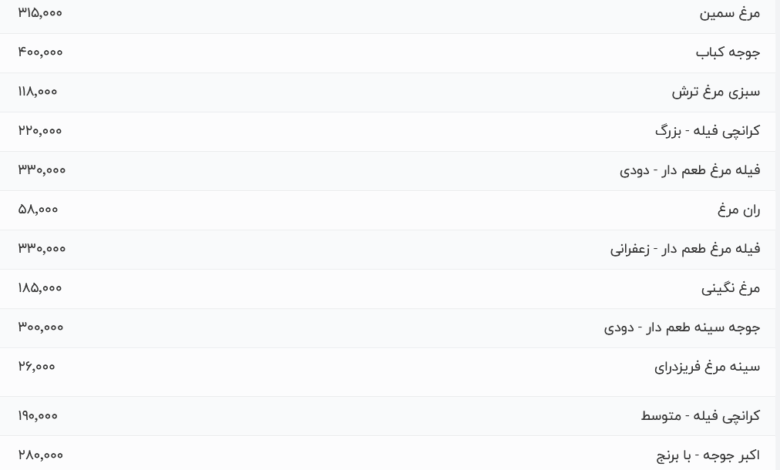
Task: Click the ۲۲۰,۰۰۰ price
Action: (40, 131)
